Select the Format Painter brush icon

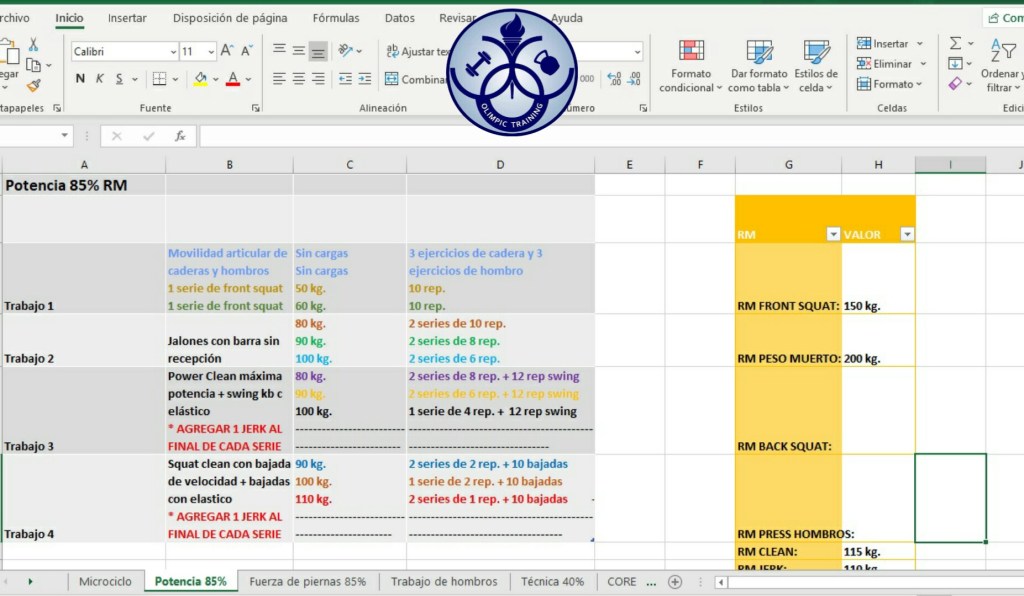pos(33,87)
